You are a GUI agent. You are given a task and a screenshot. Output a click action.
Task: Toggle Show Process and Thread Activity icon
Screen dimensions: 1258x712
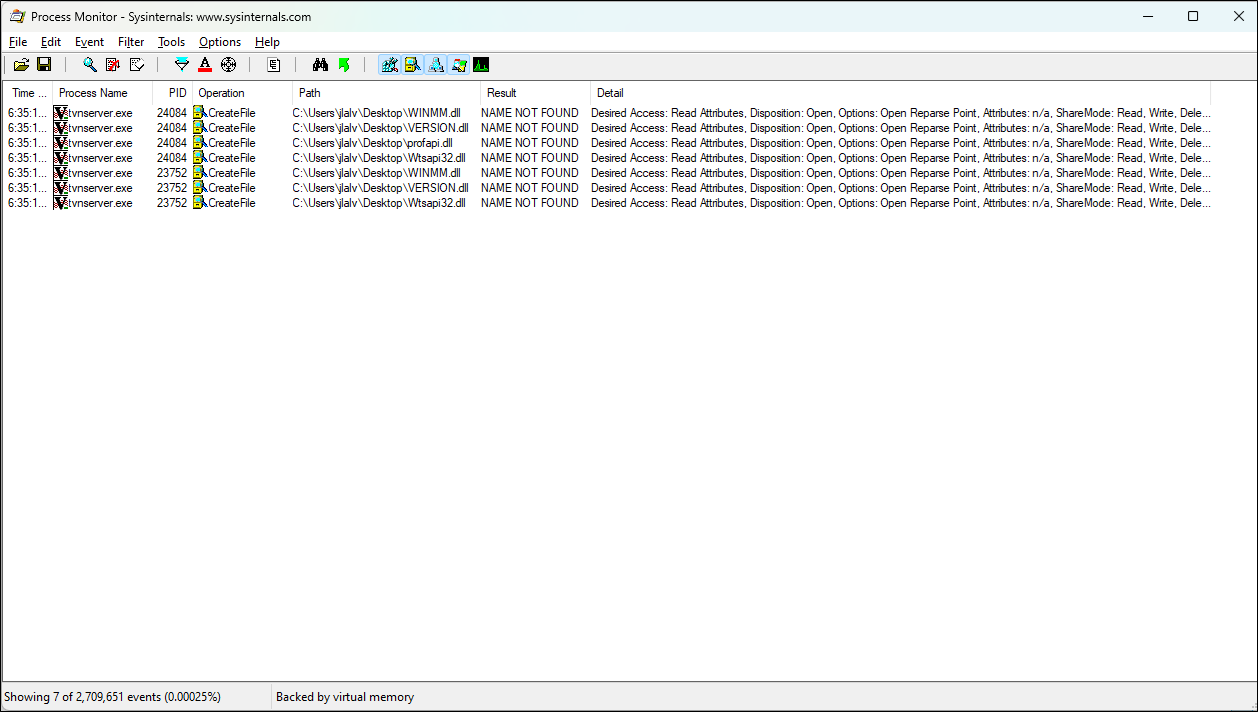[x=459, y=65]
